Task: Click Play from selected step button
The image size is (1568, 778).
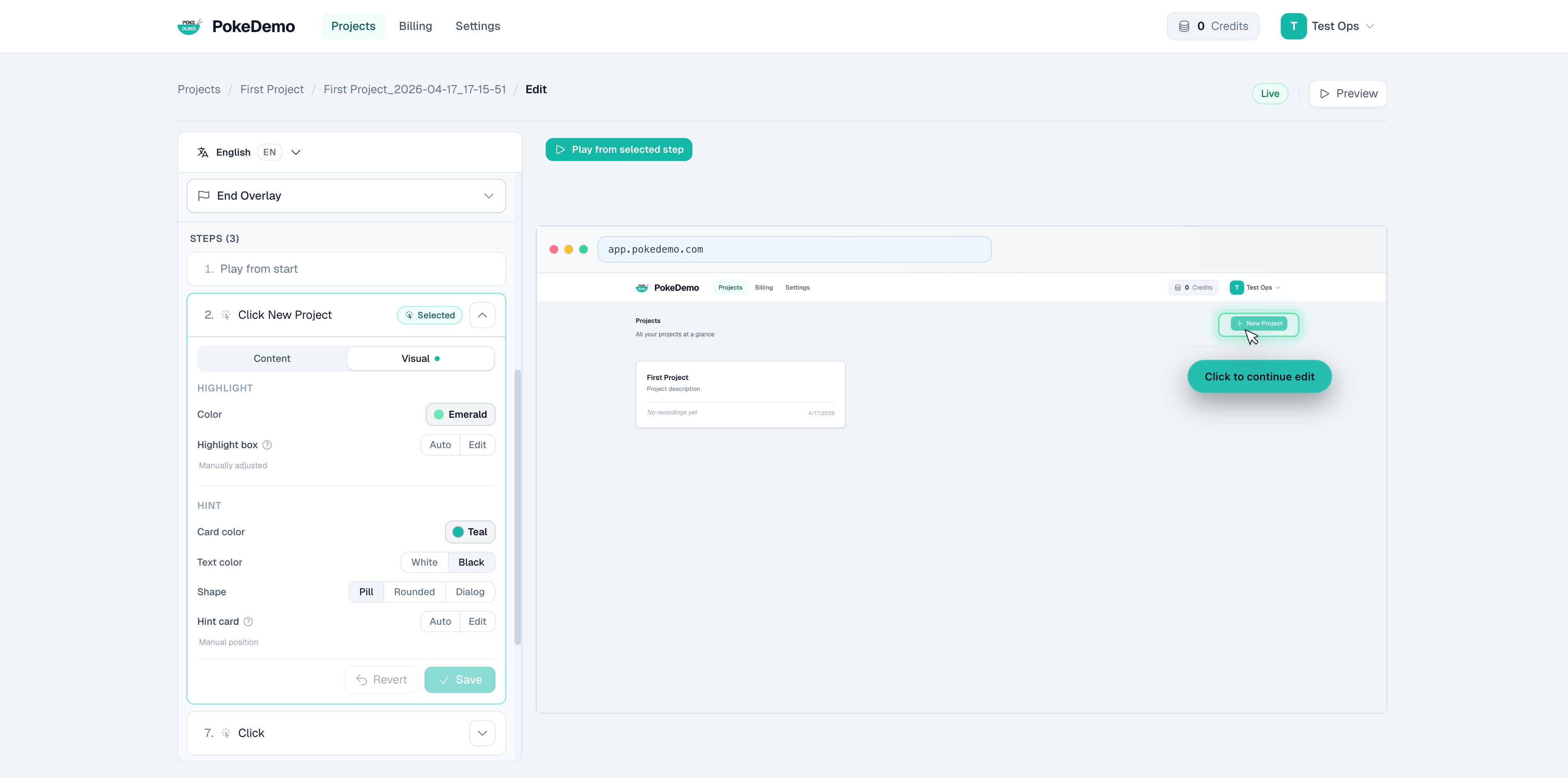Action: click(618, 150)
